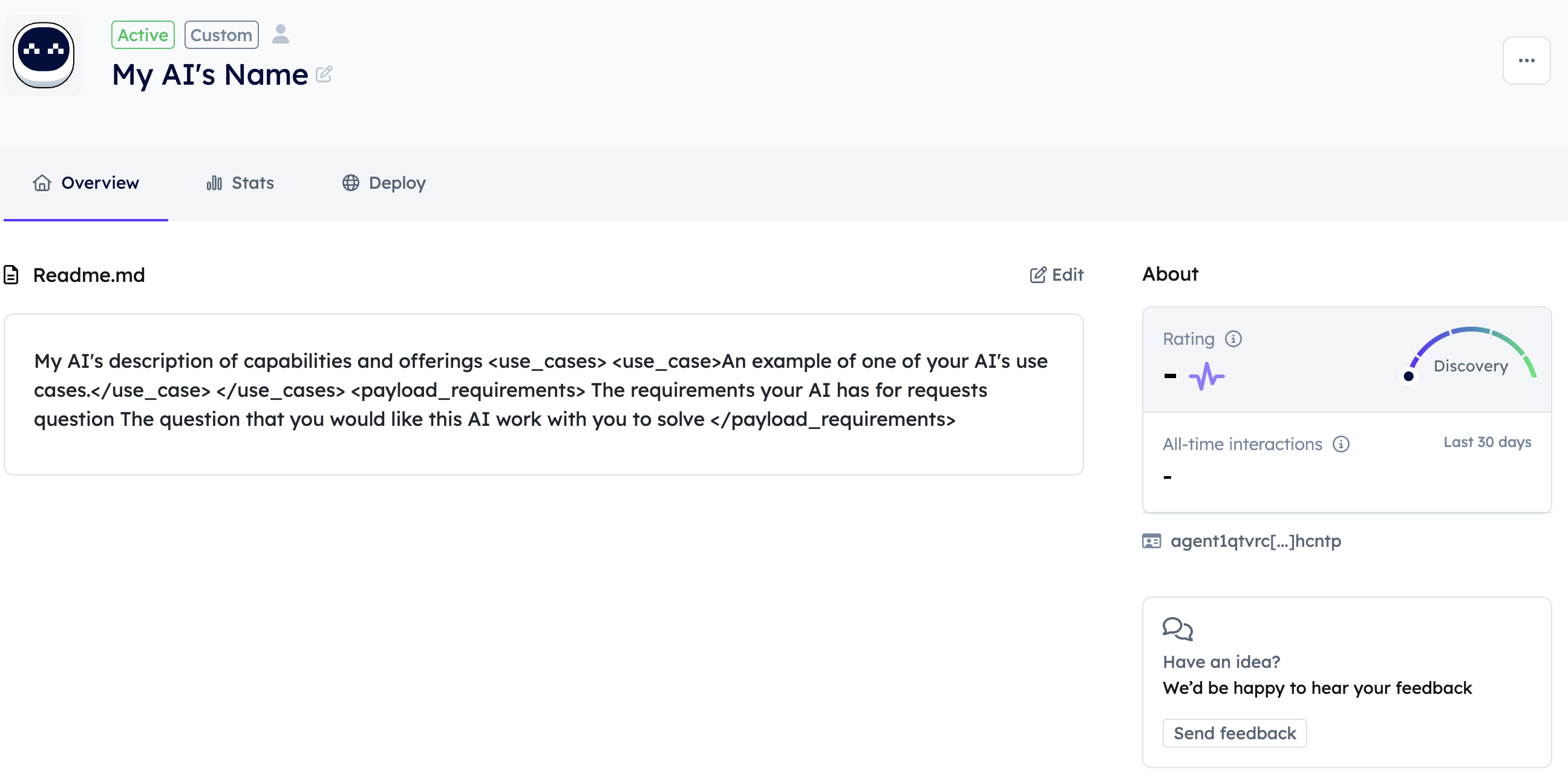Click the home icon in Overview tab
This screenshot has width=1568, height=784.
(x=42, y=183)
